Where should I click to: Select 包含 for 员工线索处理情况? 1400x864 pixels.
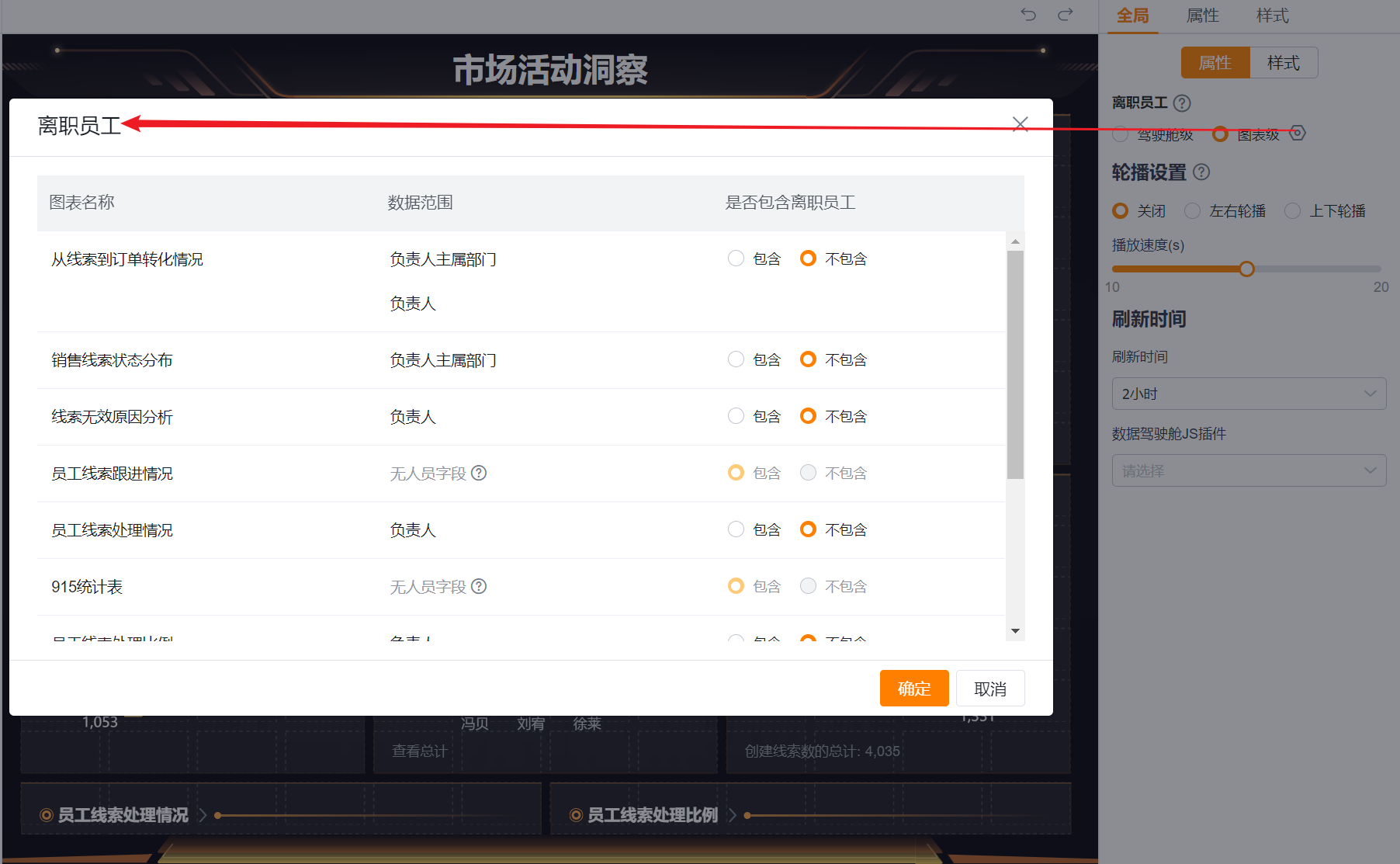tap(736, 529)
